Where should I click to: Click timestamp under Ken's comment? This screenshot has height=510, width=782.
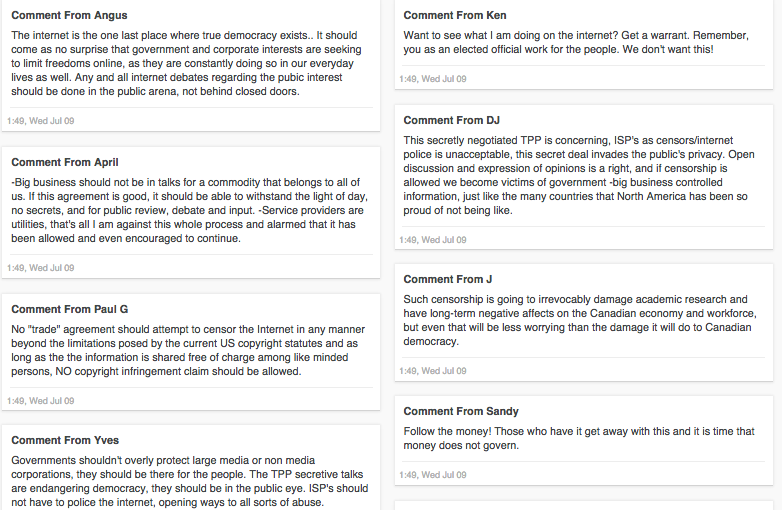click(x=433, y=79)
